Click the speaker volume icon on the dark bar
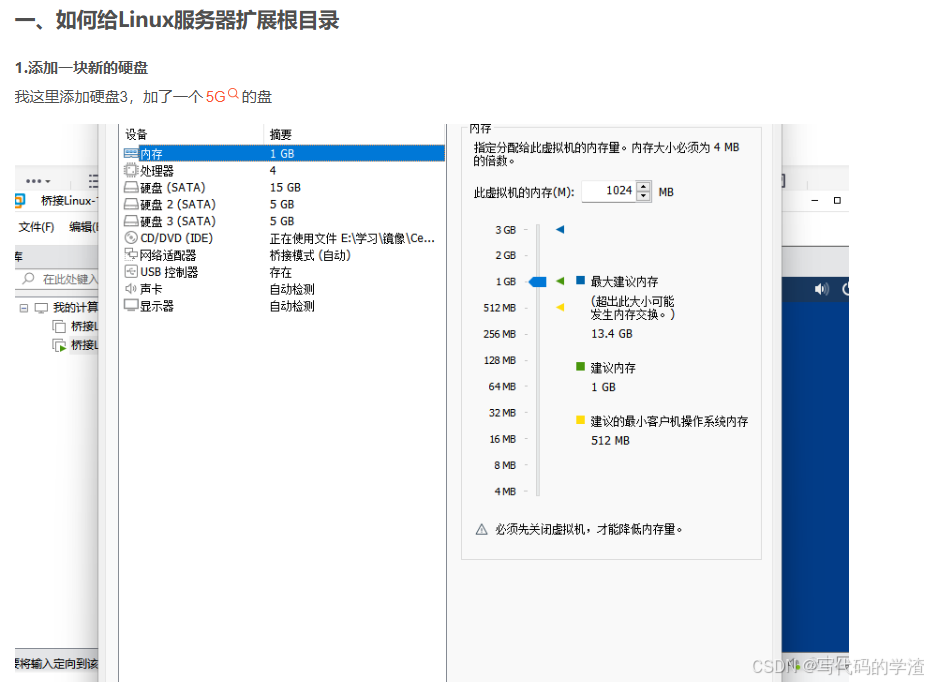This screenshot has height=682, width=928. click(x=821, y=288)
